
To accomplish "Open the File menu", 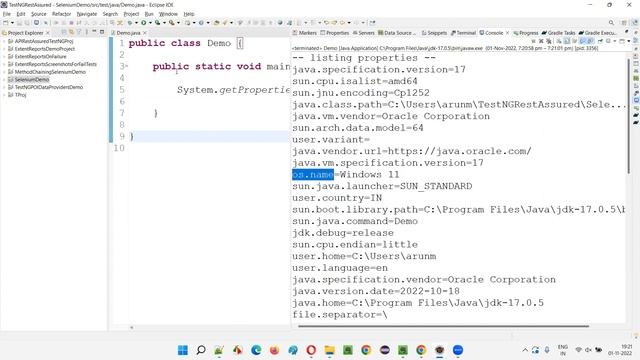I will click(x=7, y=14).
